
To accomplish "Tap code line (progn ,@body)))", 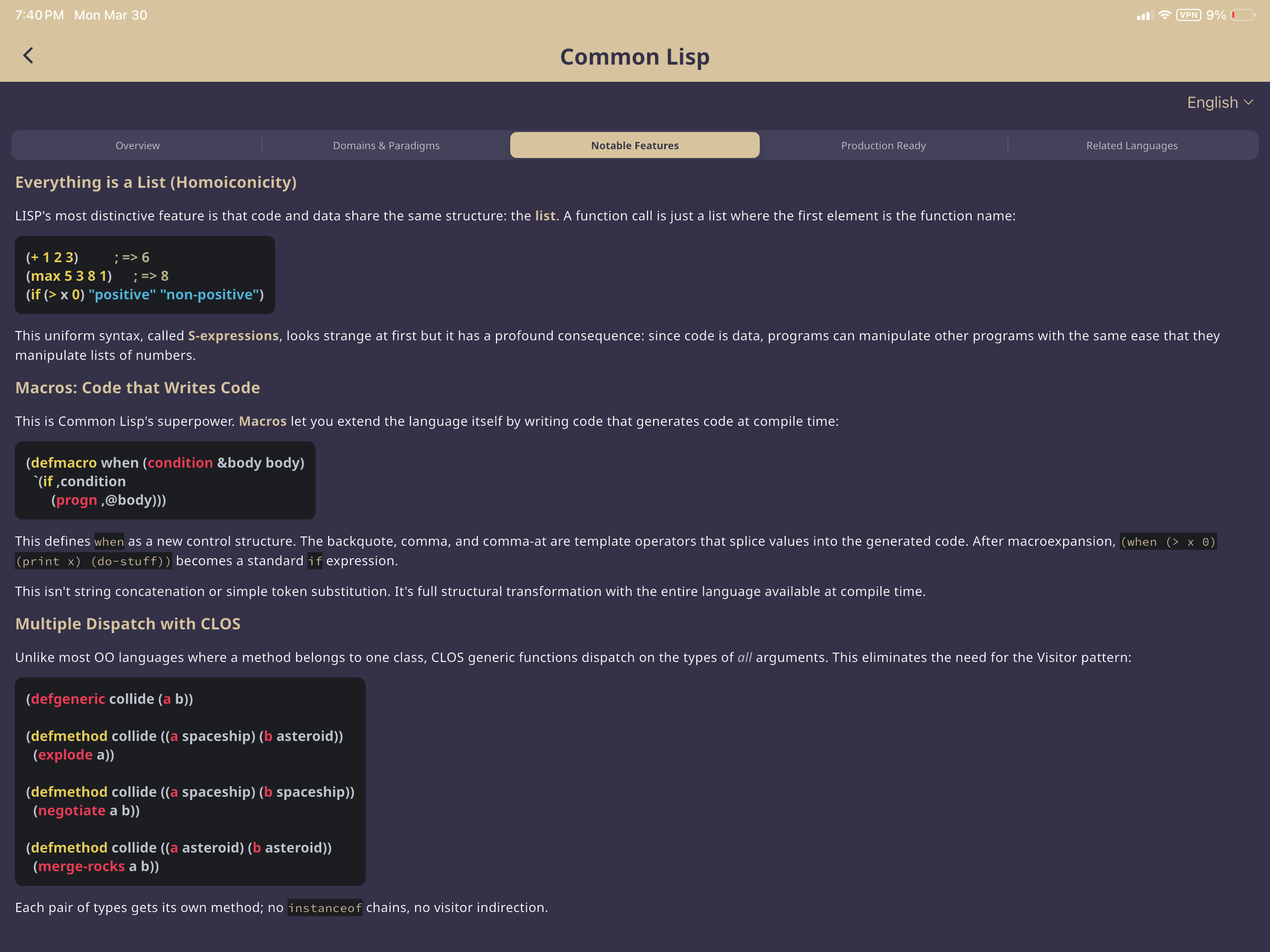I will coord(108,500).
